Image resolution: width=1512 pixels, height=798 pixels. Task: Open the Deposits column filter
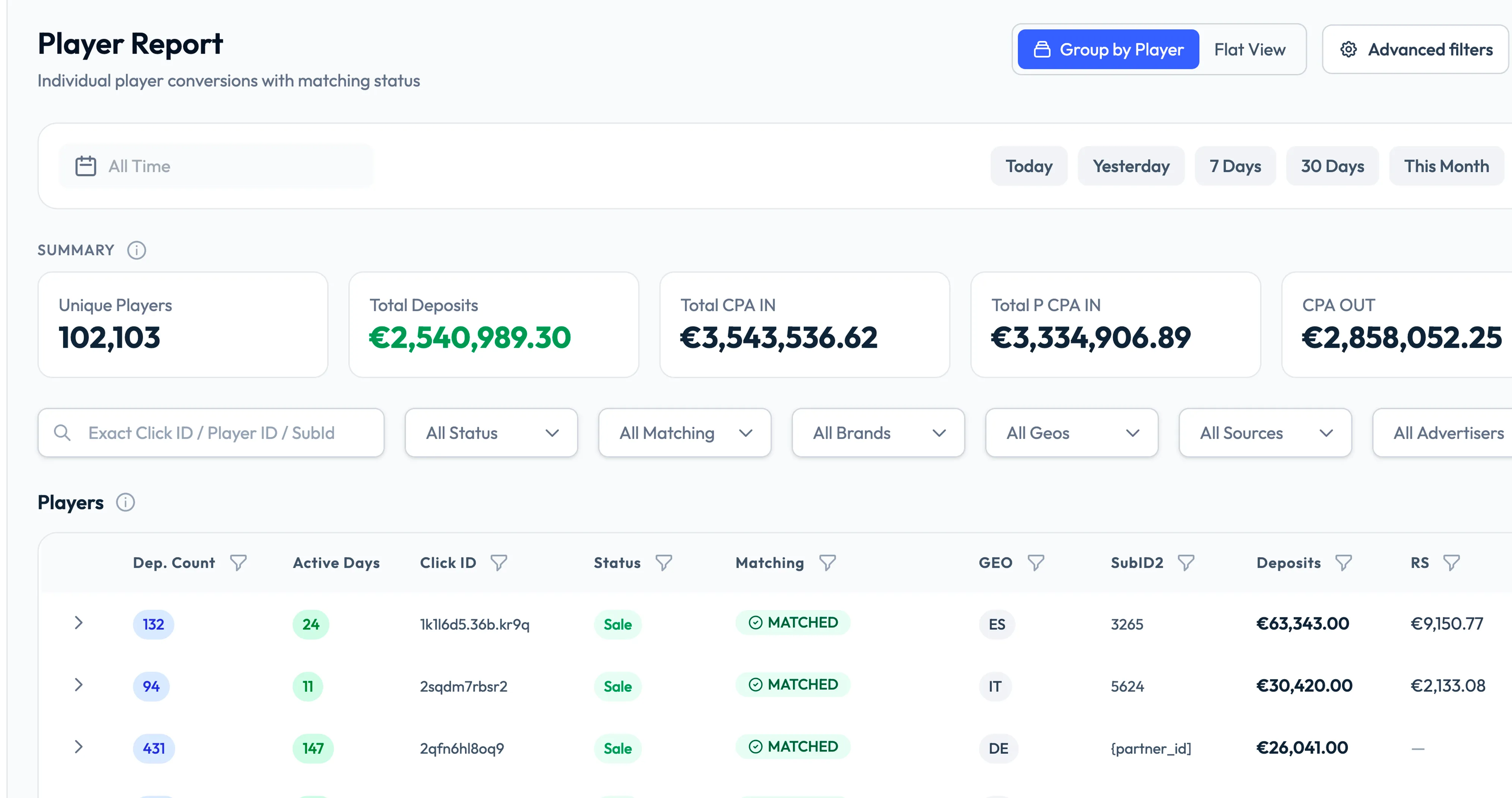pos(1344,562)
